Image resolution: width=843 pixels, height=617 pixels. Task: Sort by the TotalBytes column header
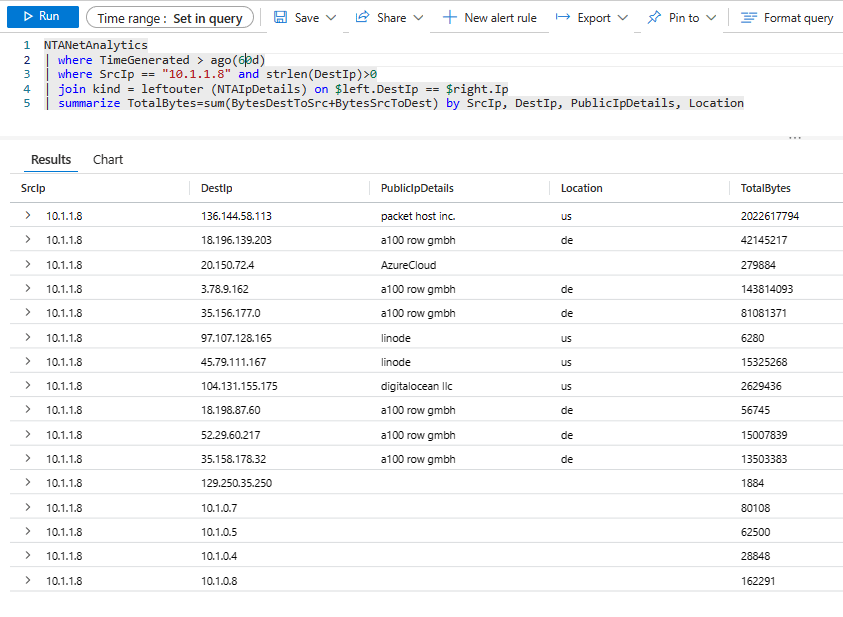(x=765, y=188)
